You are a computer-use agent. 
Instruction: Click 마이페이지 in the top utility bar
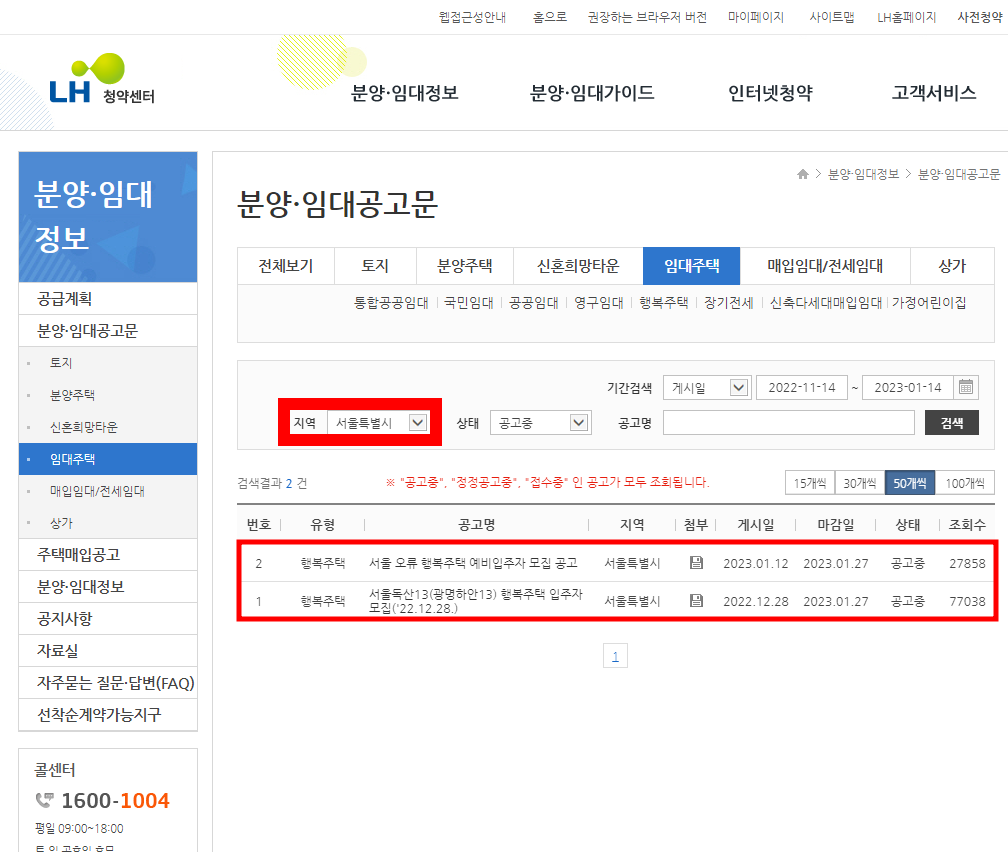tap(755, 17)
